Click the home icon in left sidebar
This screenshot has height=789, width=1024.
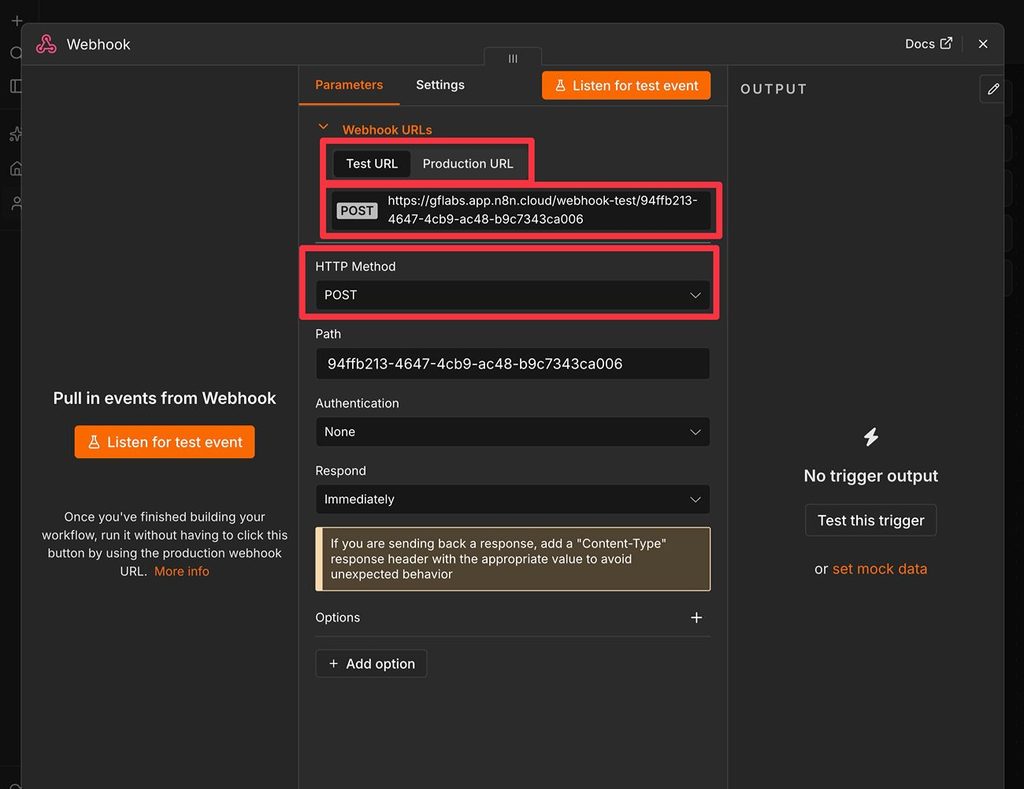tap(16, 169)
